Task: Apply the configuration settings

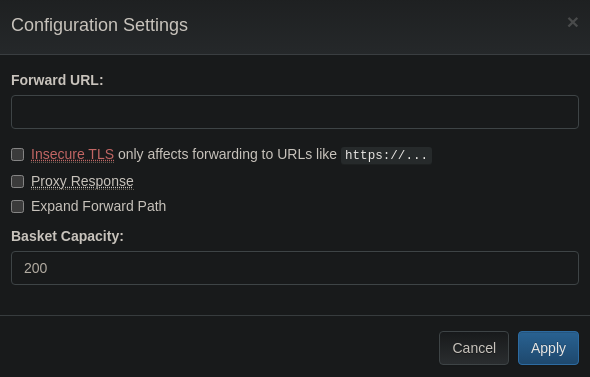Action: tap(548, 348)
